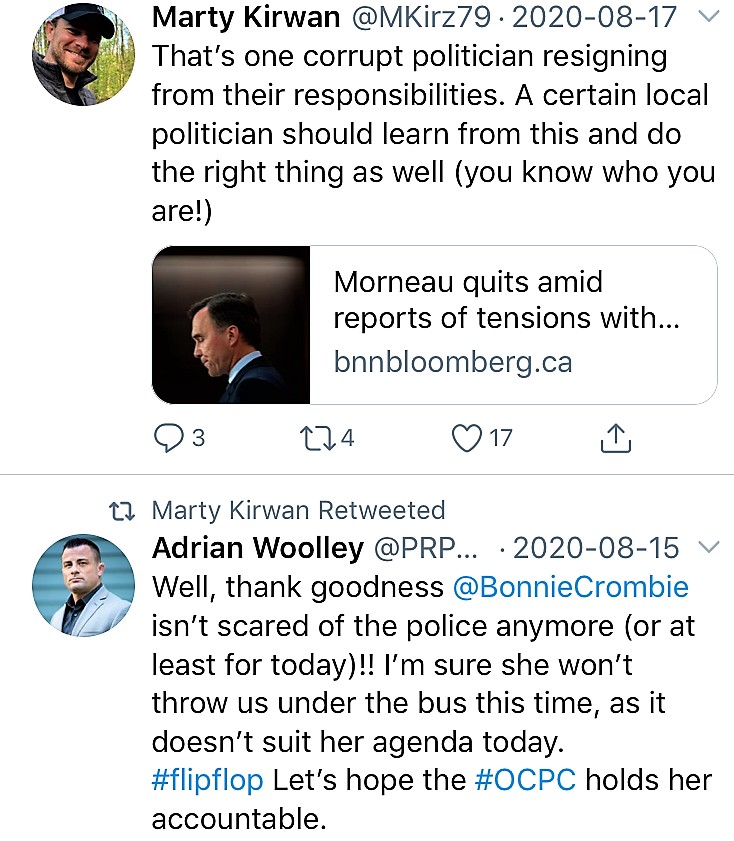The image size is (734, 841).
Task: Expand options chevron on Marty Kirwan's tweet
Action: coord(709,16)
